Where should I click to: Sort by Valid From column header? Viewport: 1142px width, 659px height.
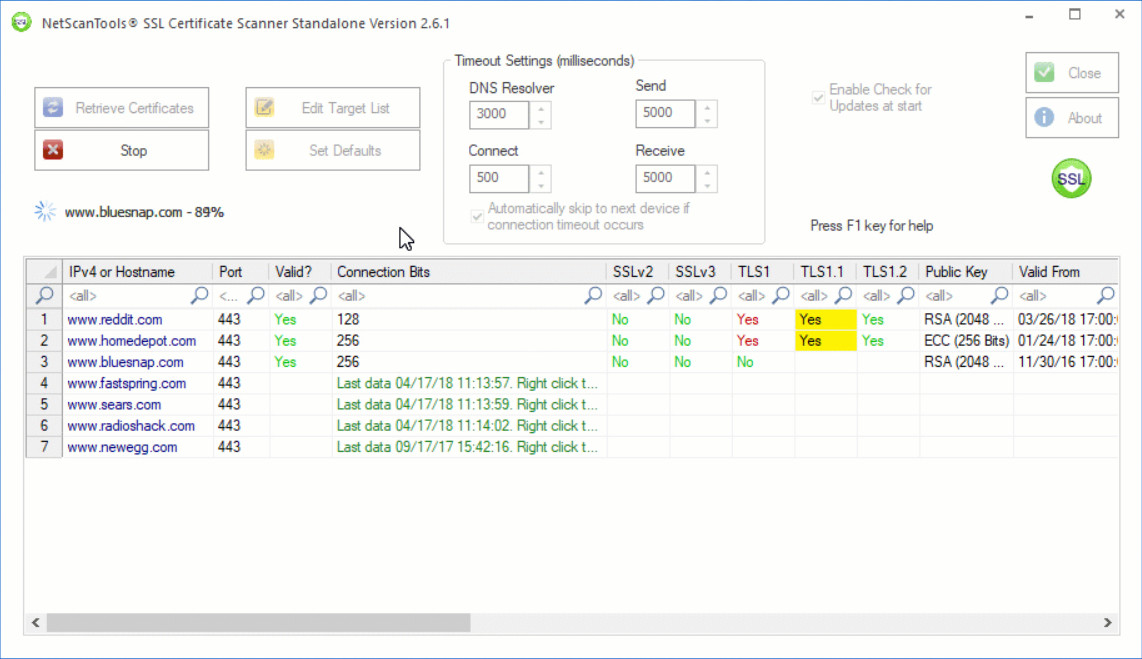(x=1065, y=272)
